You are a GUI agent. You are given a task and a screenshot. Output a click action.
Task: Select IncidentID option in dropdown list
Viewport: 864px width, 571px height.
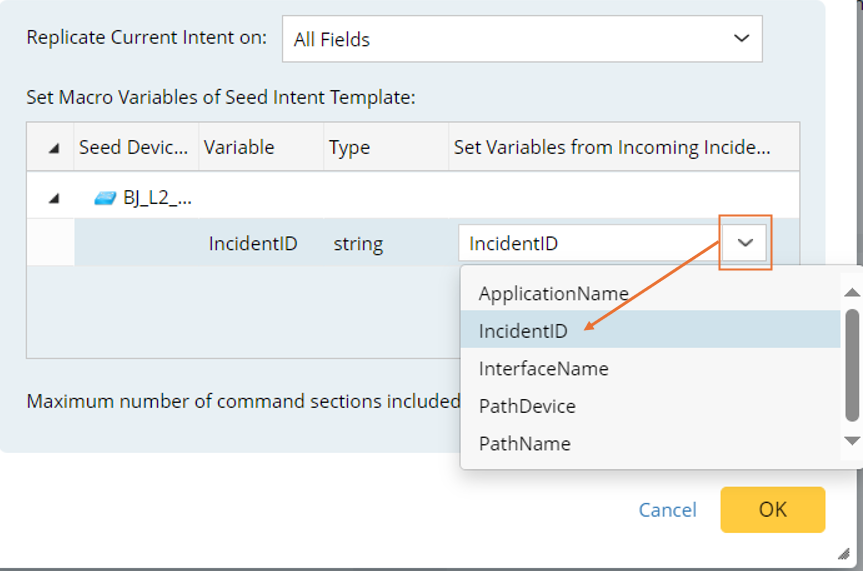pos(523,331)
